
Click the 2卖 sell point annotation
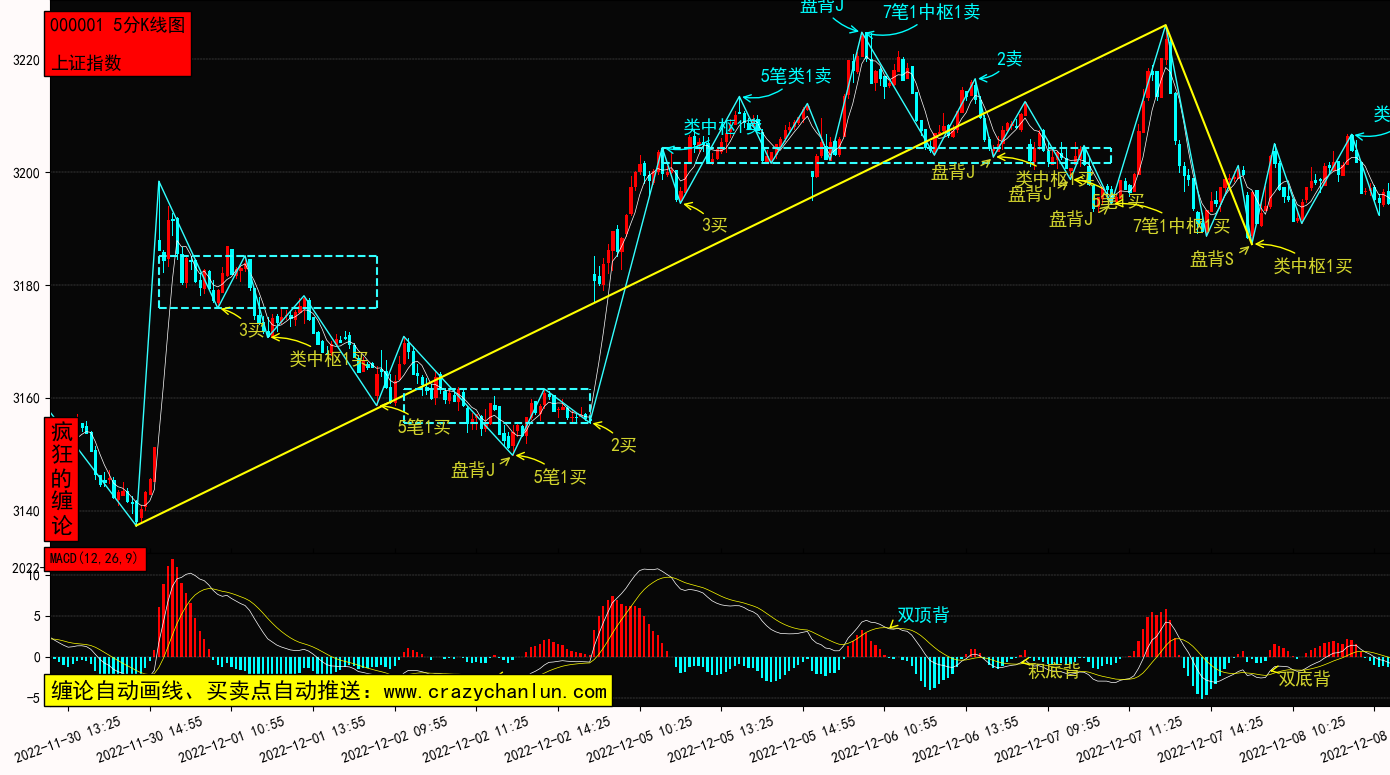pos(1009,59)
